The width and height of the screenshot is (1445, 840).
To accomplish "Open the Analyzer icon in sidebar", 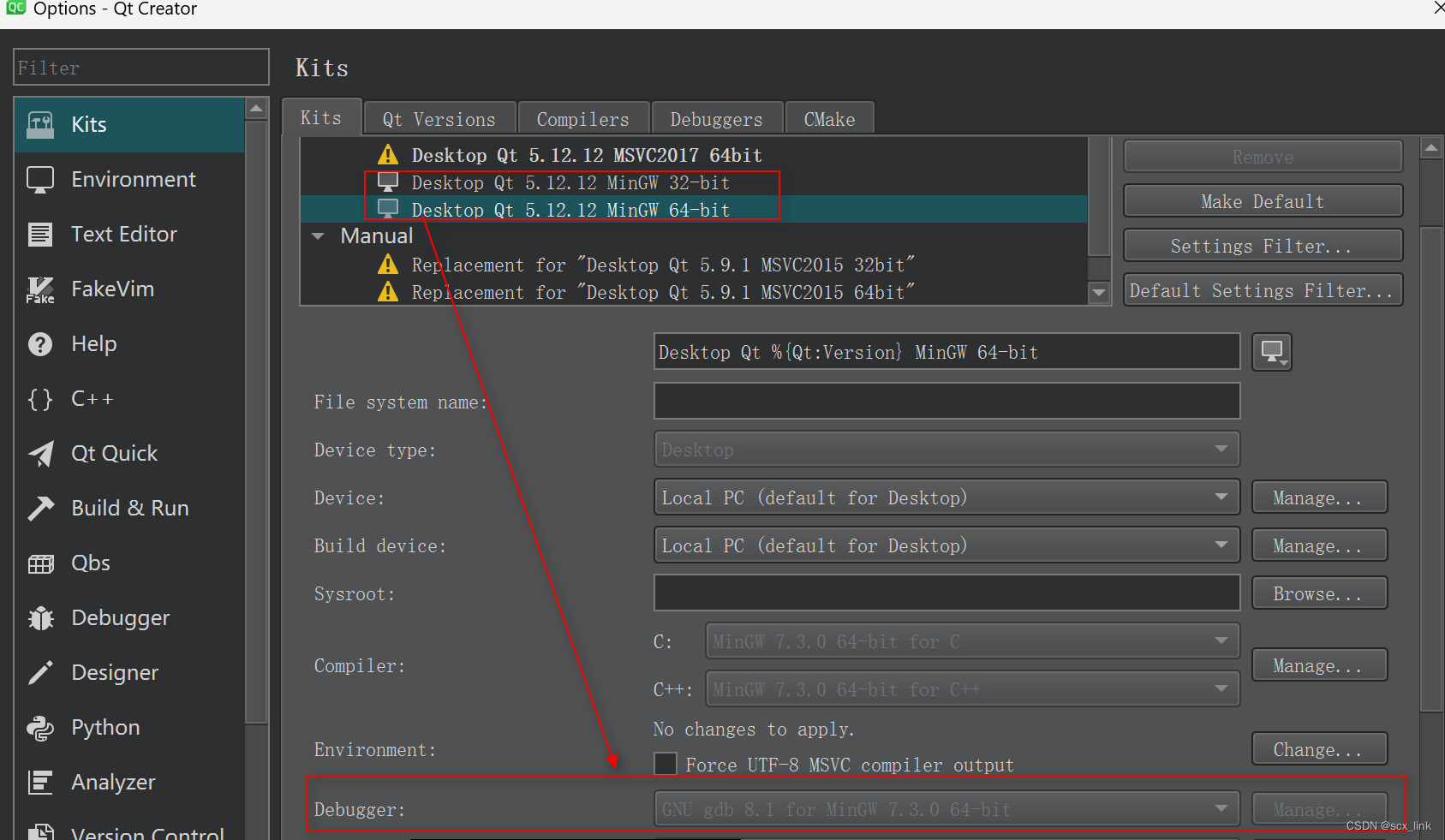I will [x=40, y=783].
